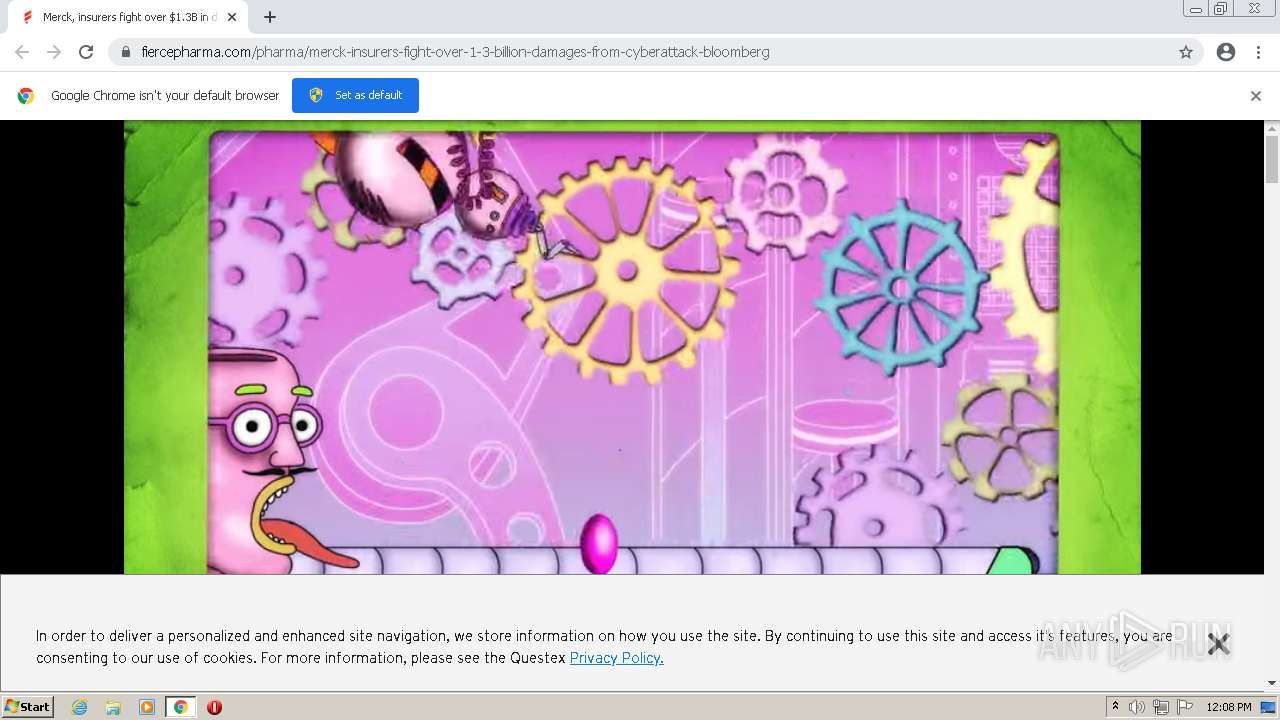Open the red Opera taskbar icon
The width and height of the screenshot is (1280, 720).
coord(214,707)
